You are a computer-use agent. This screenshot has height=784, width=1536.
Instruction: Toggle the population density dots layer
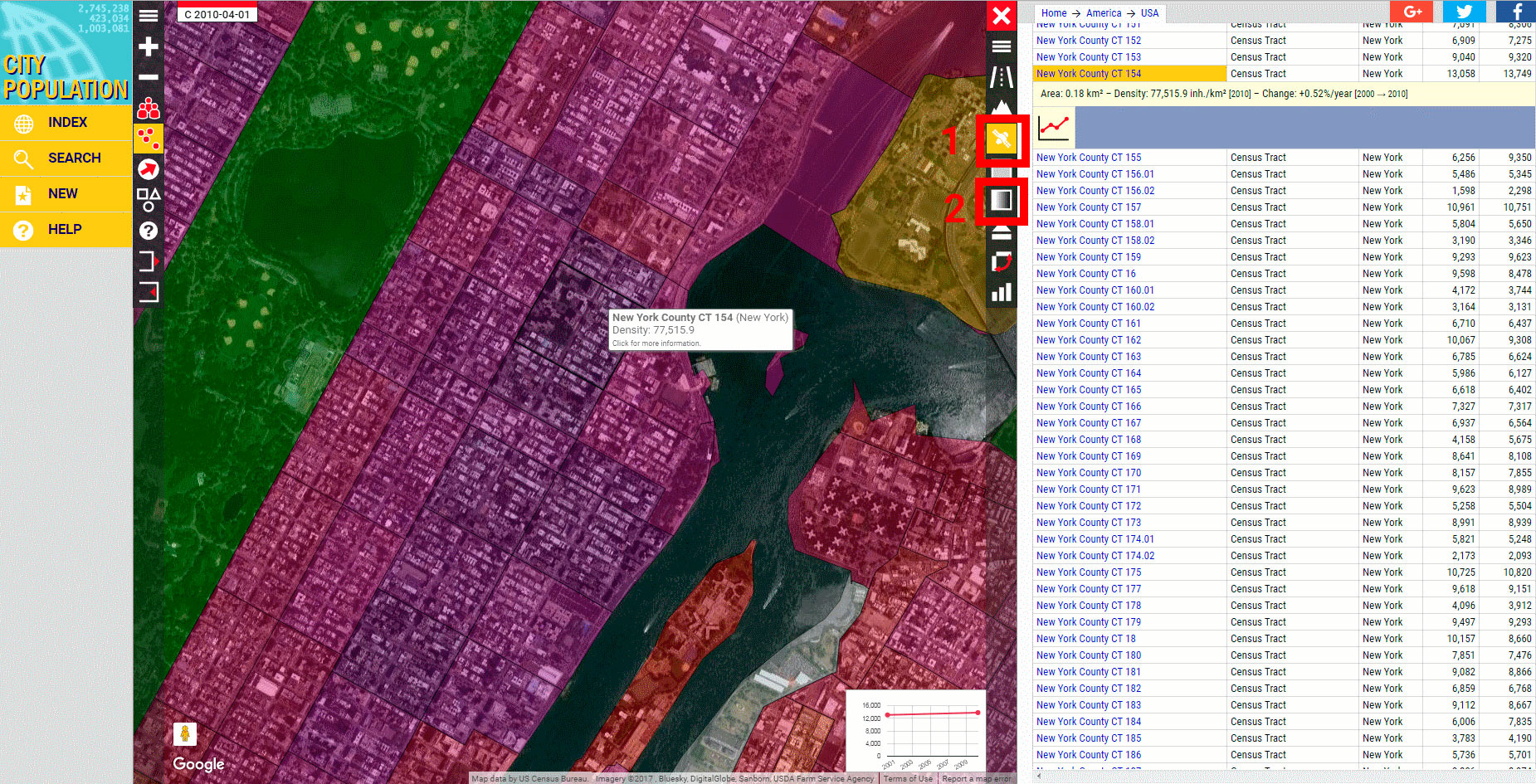(x=149, y=139)
